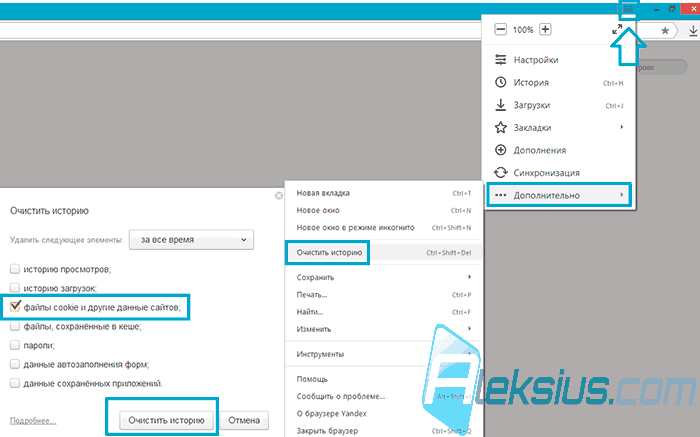Screen dimensions: 700x437
Task: Tick the пароли checkbox
Action: click(x=15, y=345)
